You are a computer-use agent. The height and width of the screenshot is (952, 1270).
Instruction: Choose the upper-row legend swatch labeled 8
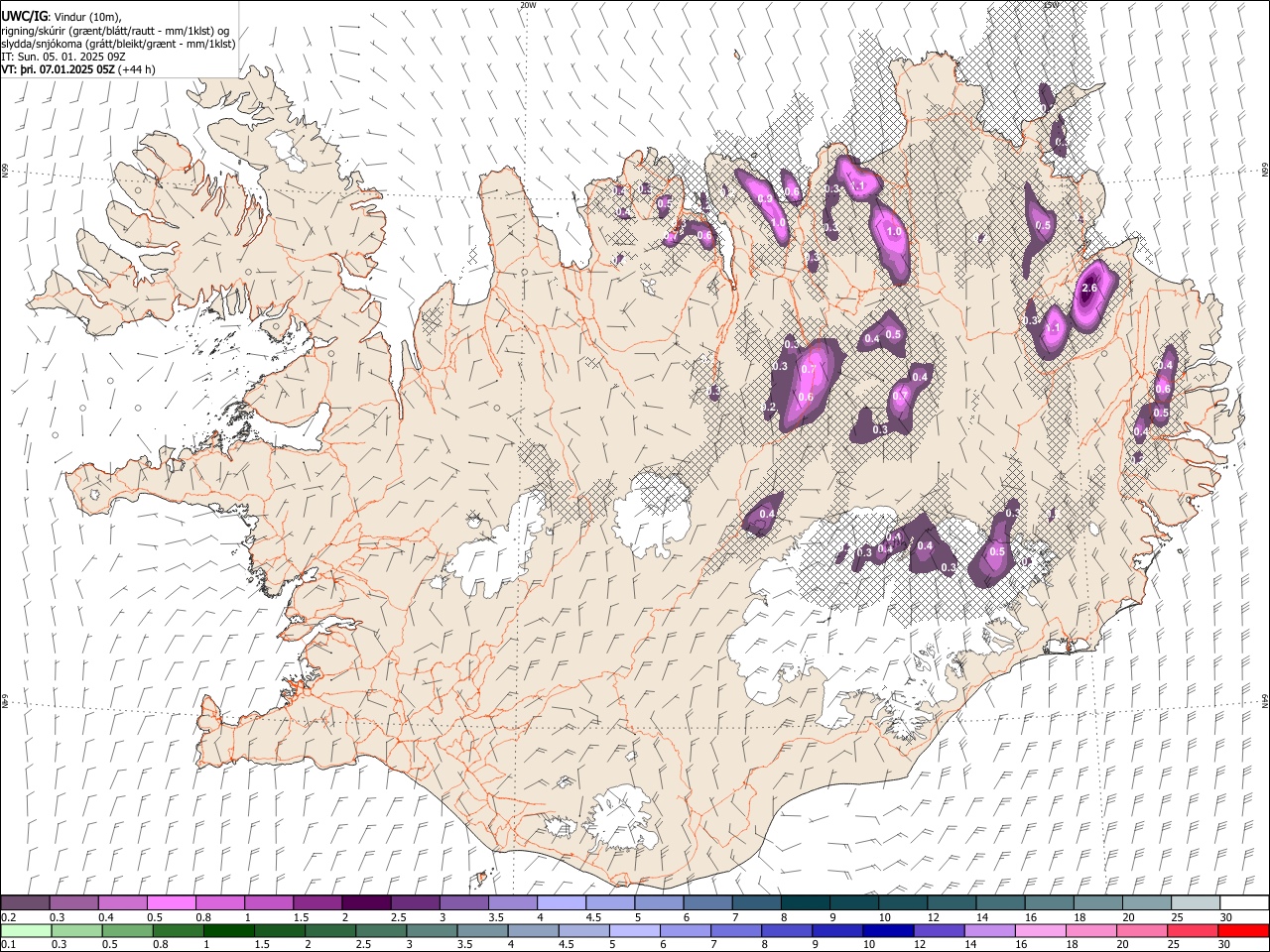coord(806,902)
